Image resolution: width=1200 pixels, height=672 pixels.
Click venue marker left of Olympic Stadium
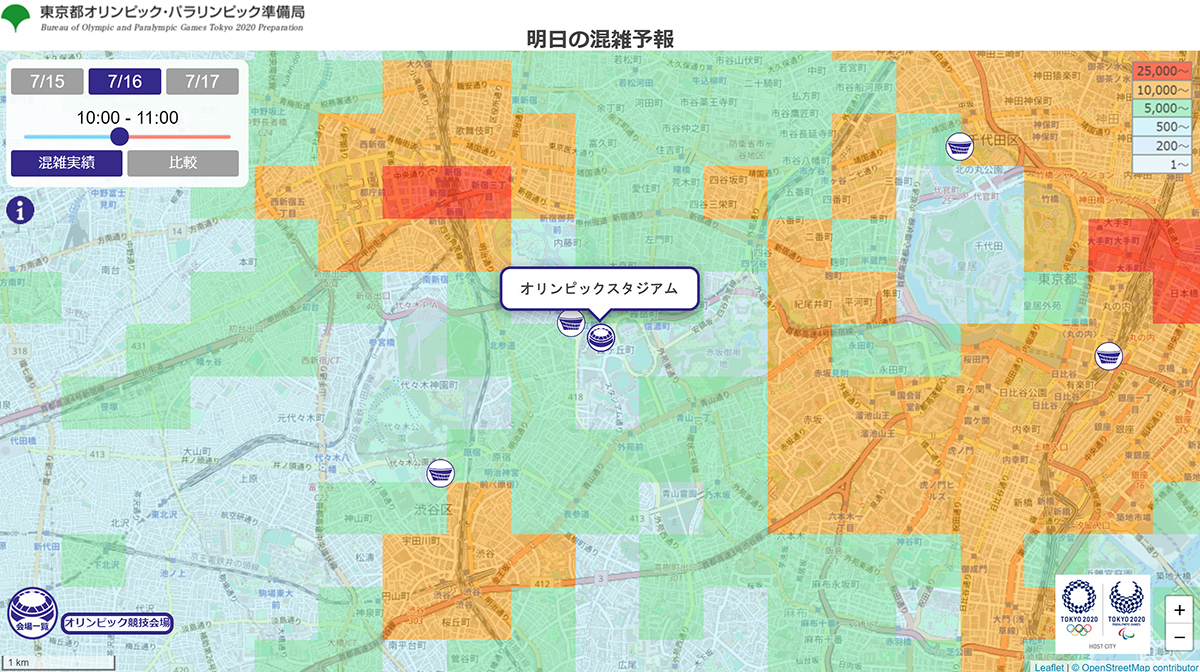coord(570,322)
